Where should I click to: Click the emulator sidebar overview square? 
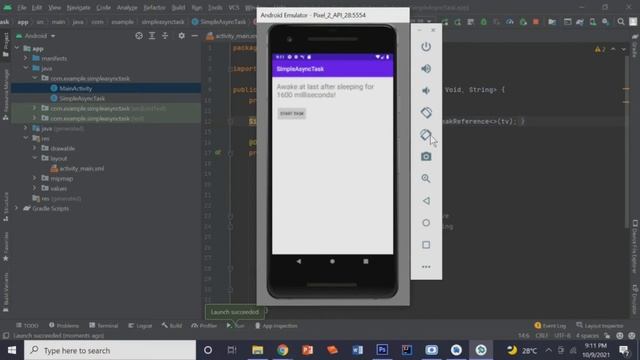click(x=426, y=245)
